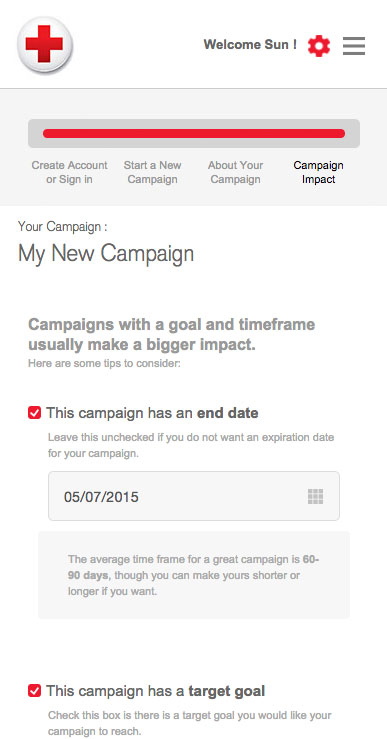Click the end date field showing 05/07/2015
387x739 pixels.
tap(194, 496)
